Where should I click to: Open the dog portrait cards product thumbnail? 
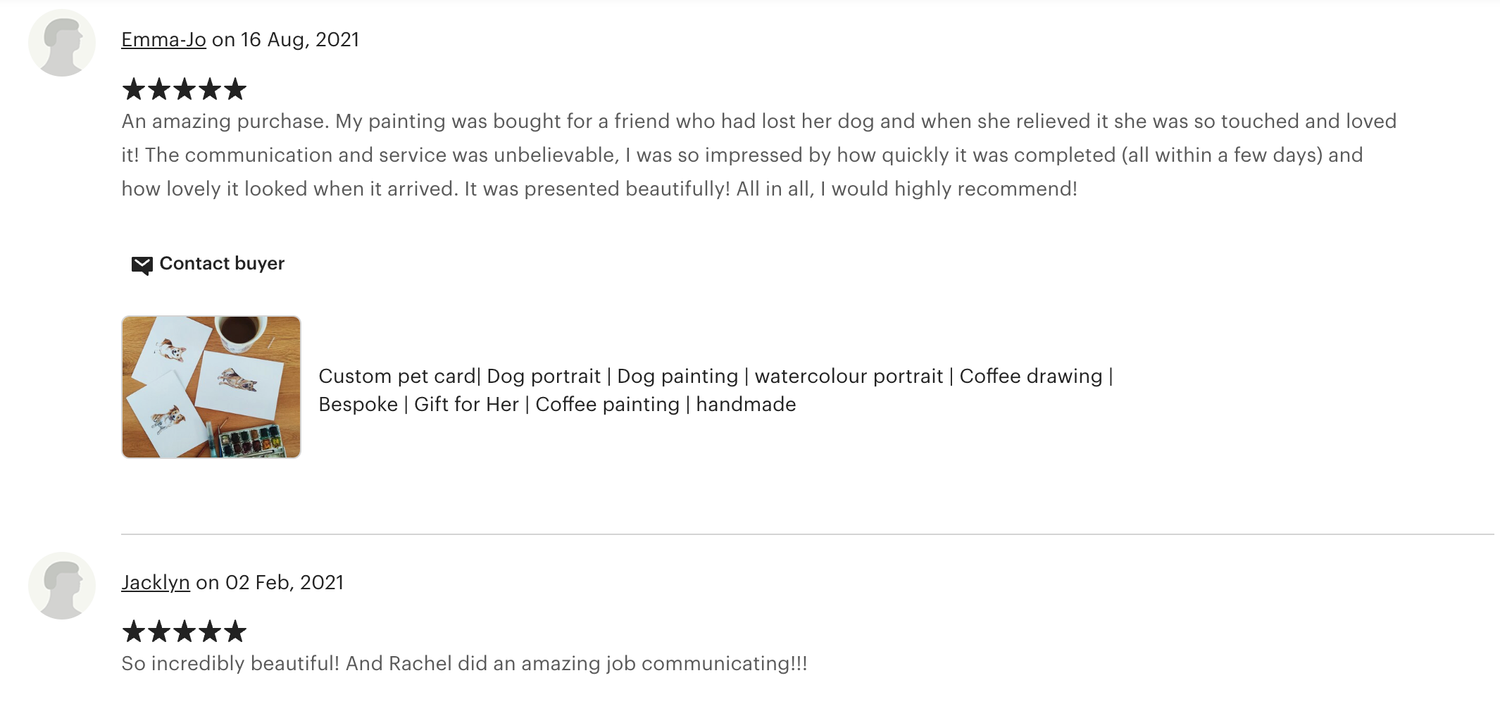(211, 387)
